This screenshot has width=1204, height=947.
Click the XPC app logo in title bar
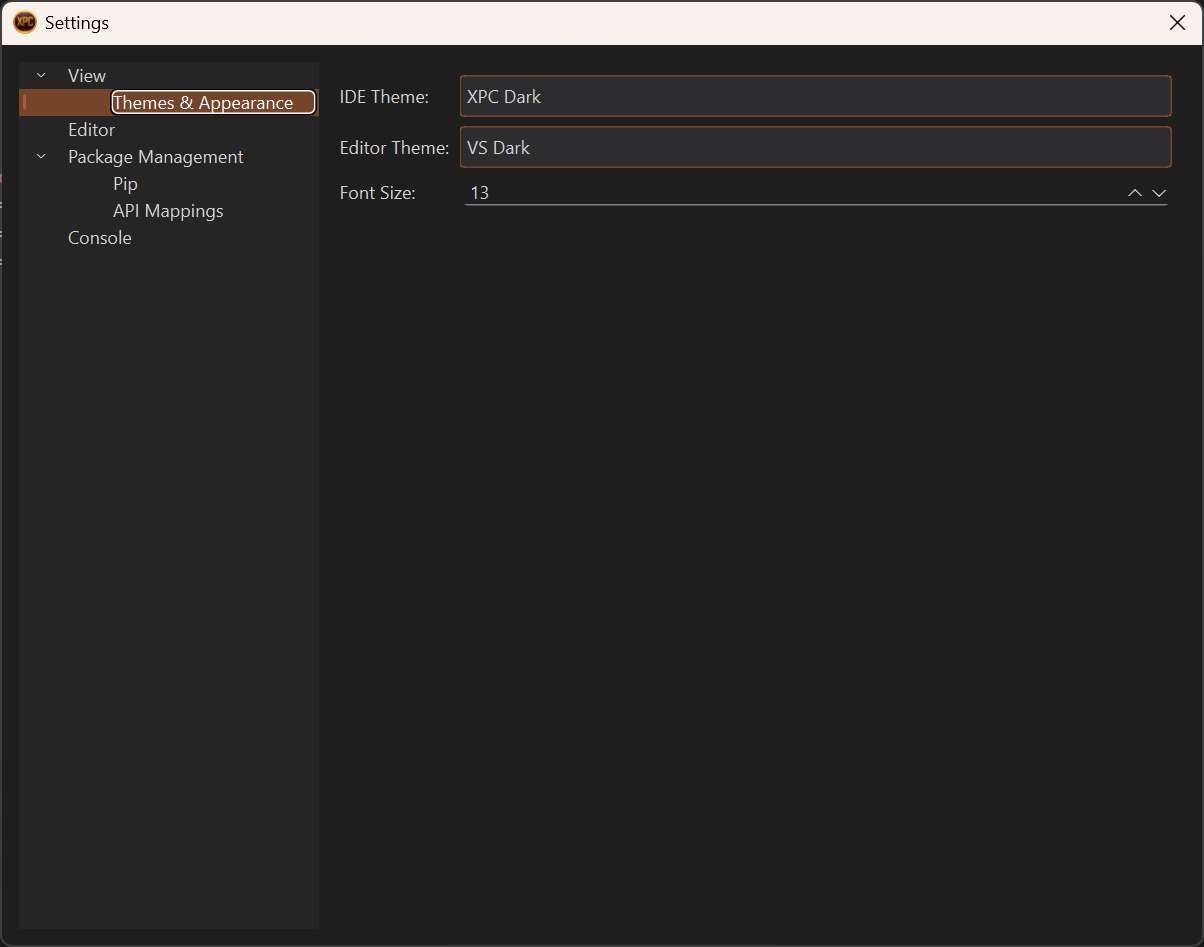[x=25, y=22]
